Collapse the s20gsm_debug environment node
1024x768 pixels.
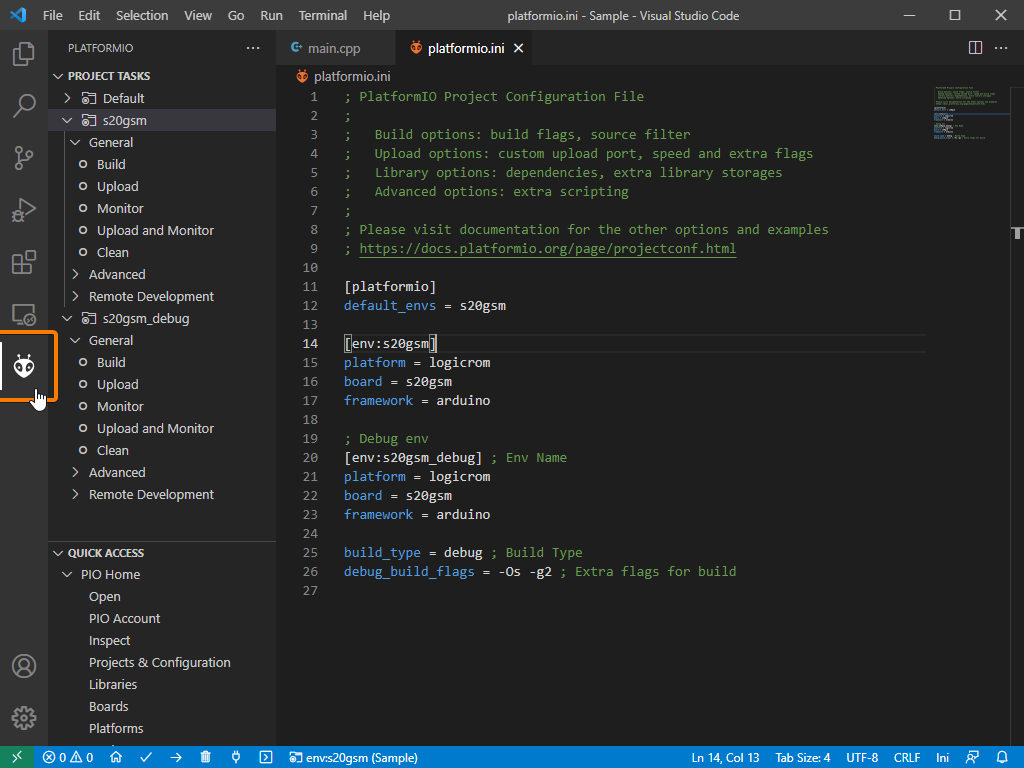[x=67, y=319]
